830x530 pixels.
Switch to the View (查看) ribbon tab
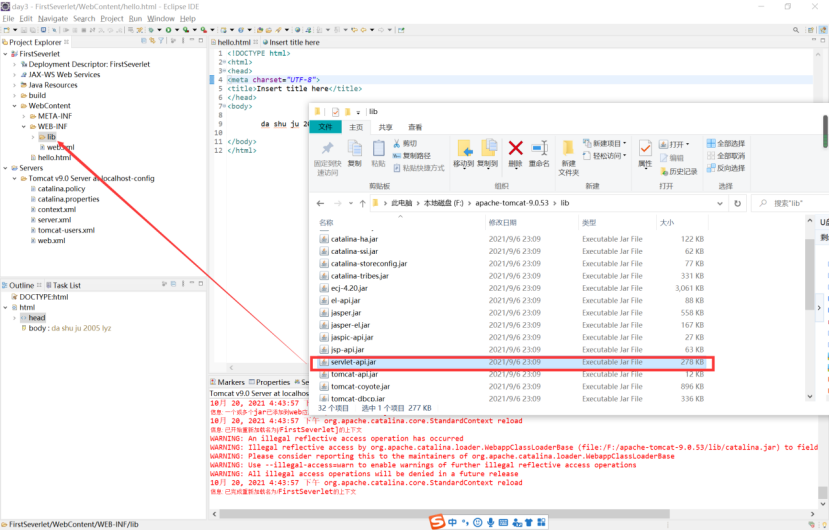[x=415, y=128]
